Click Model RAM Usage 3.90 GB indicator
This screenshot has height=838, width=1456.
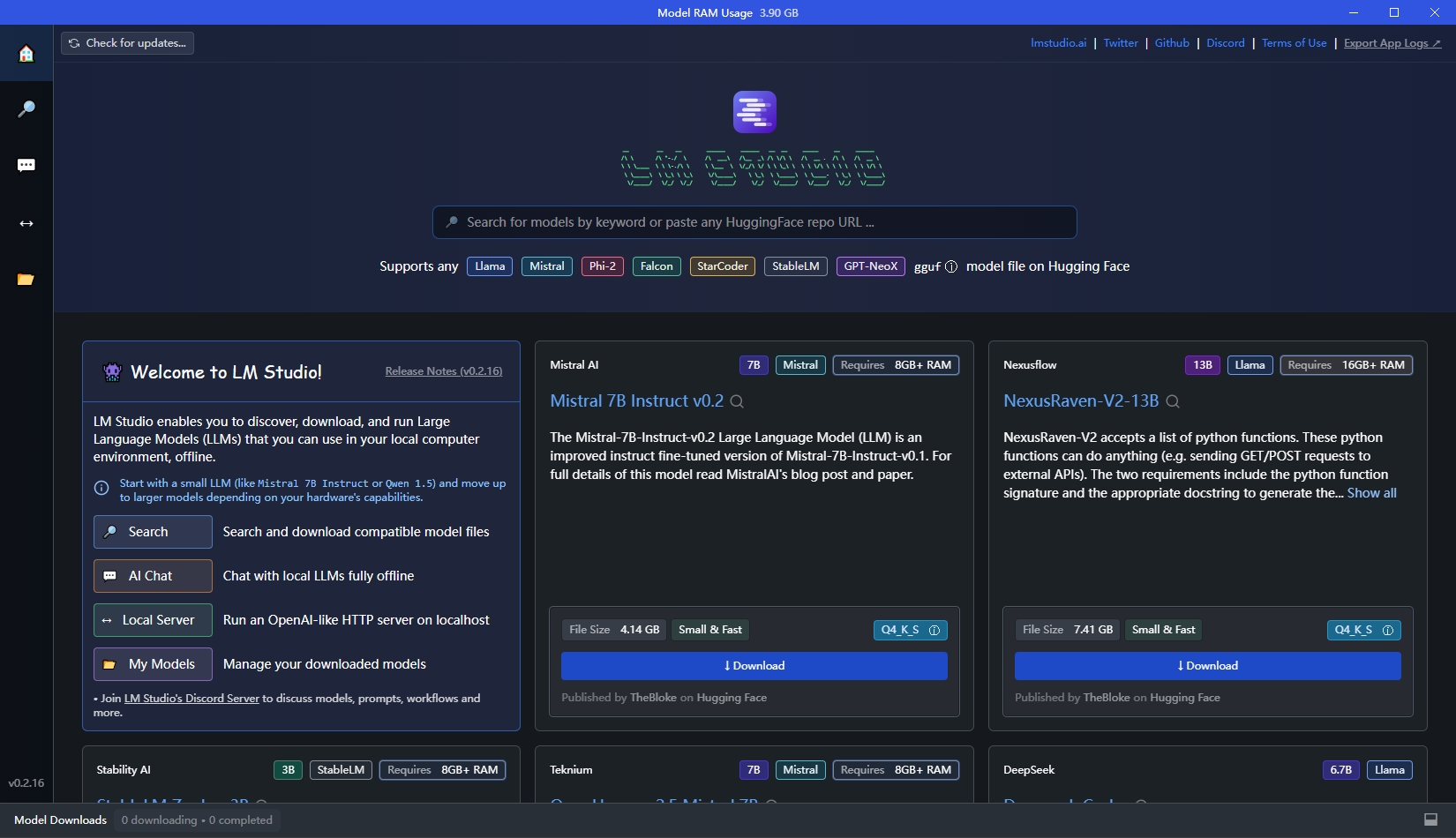click(x=728, y=13)
